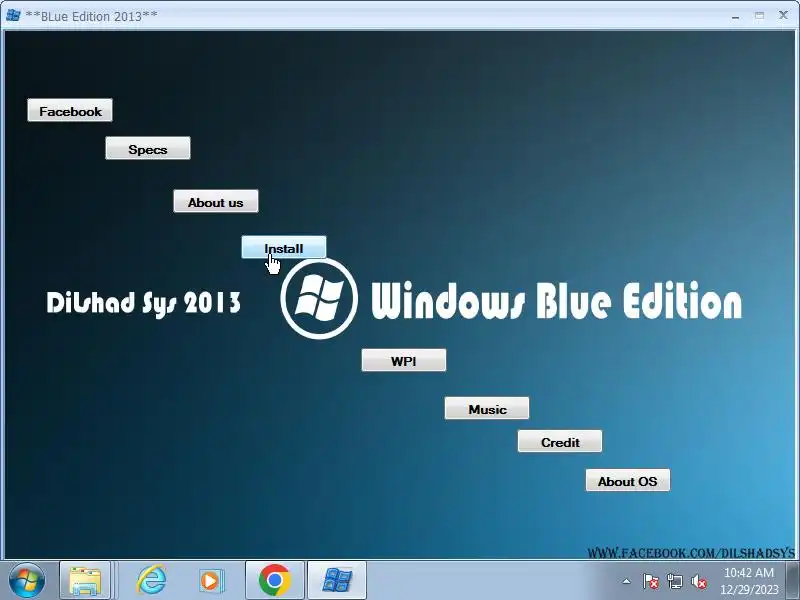Viewport: 800px width, 600px height.
Task: Click the Specs button
Action: click(148, 148)
